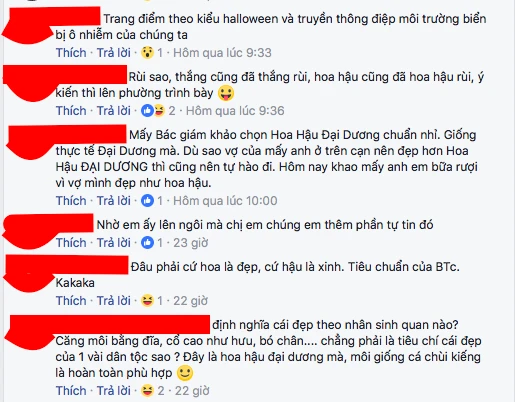Reply to the 'Đâu phải cứ hoa' comment
This screenshot has width=515, height=402.
114,301
